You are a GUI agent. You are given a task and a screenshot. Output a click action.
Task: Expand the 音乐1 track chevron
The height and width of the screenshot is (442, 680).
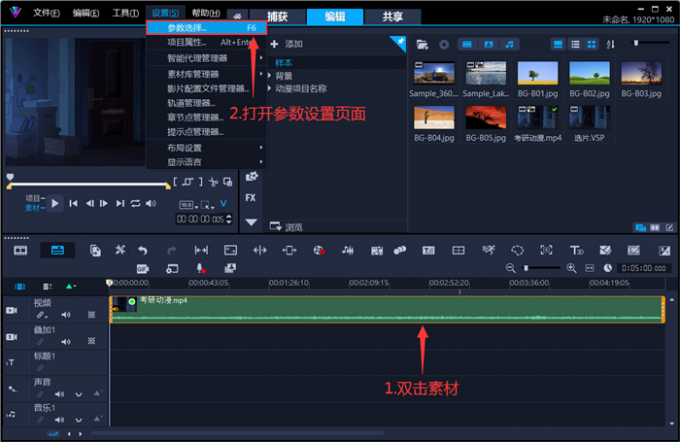tap(78, 420)
